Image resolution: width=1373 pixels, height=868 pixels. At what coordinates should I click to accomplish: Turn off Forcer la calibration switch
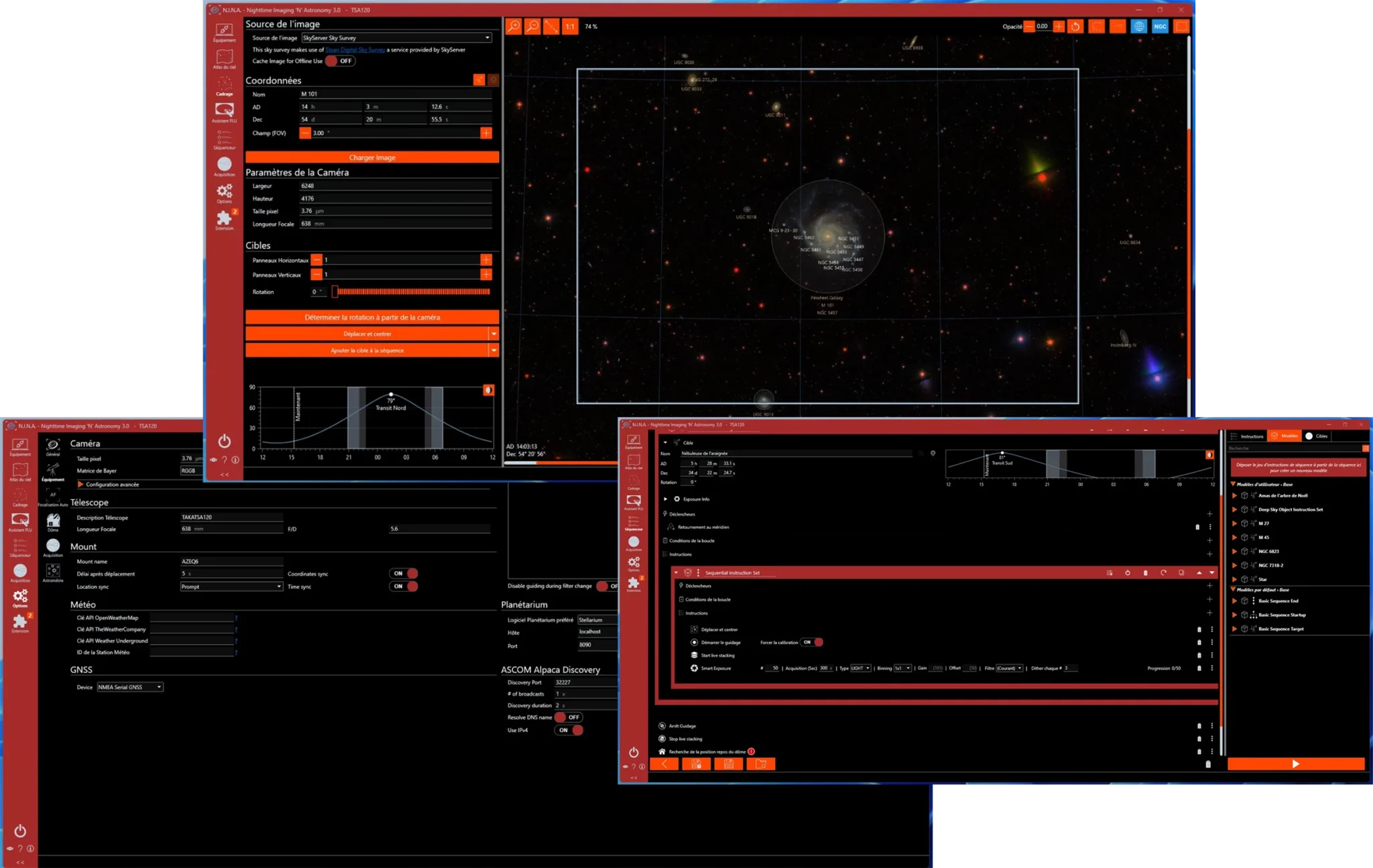coord(813,642)
